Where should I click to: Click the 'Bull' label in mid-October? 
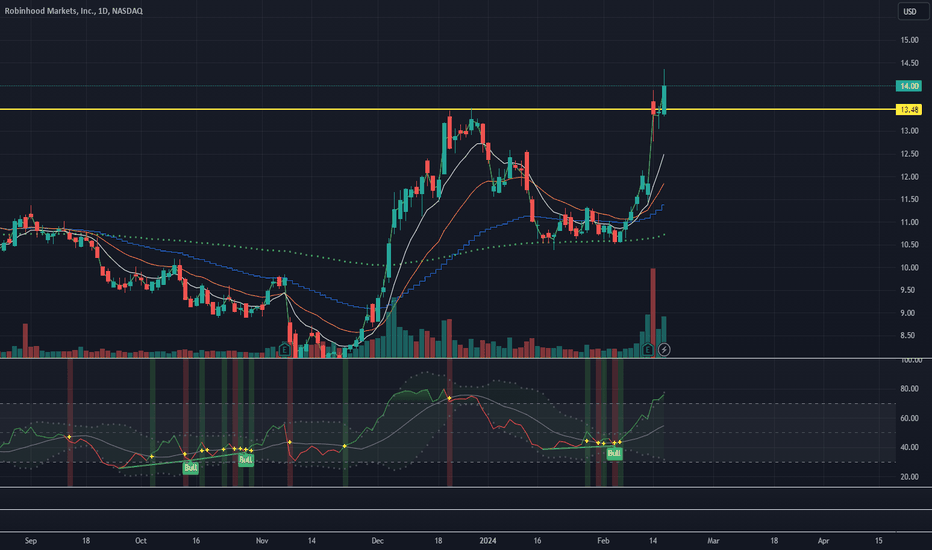[190, 468]
